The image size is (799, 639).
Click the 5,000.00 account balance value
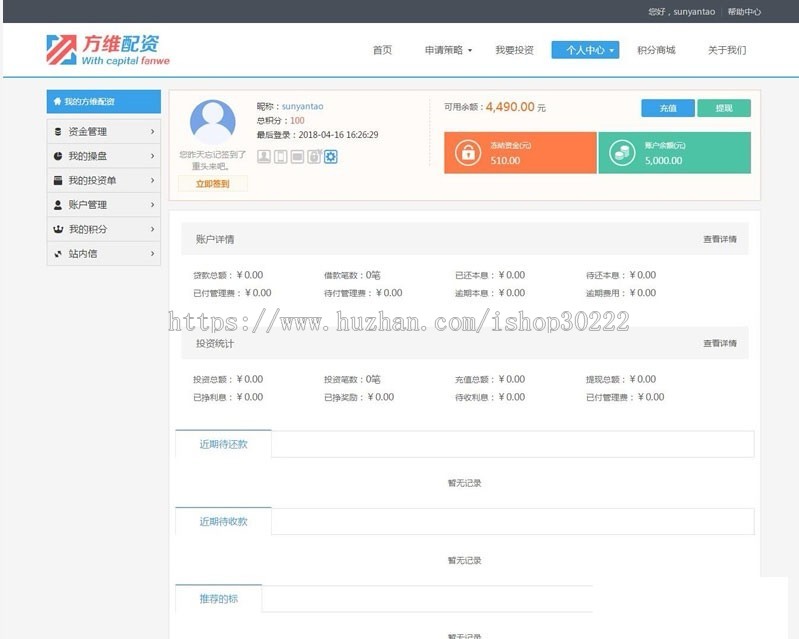click(663, 161)
